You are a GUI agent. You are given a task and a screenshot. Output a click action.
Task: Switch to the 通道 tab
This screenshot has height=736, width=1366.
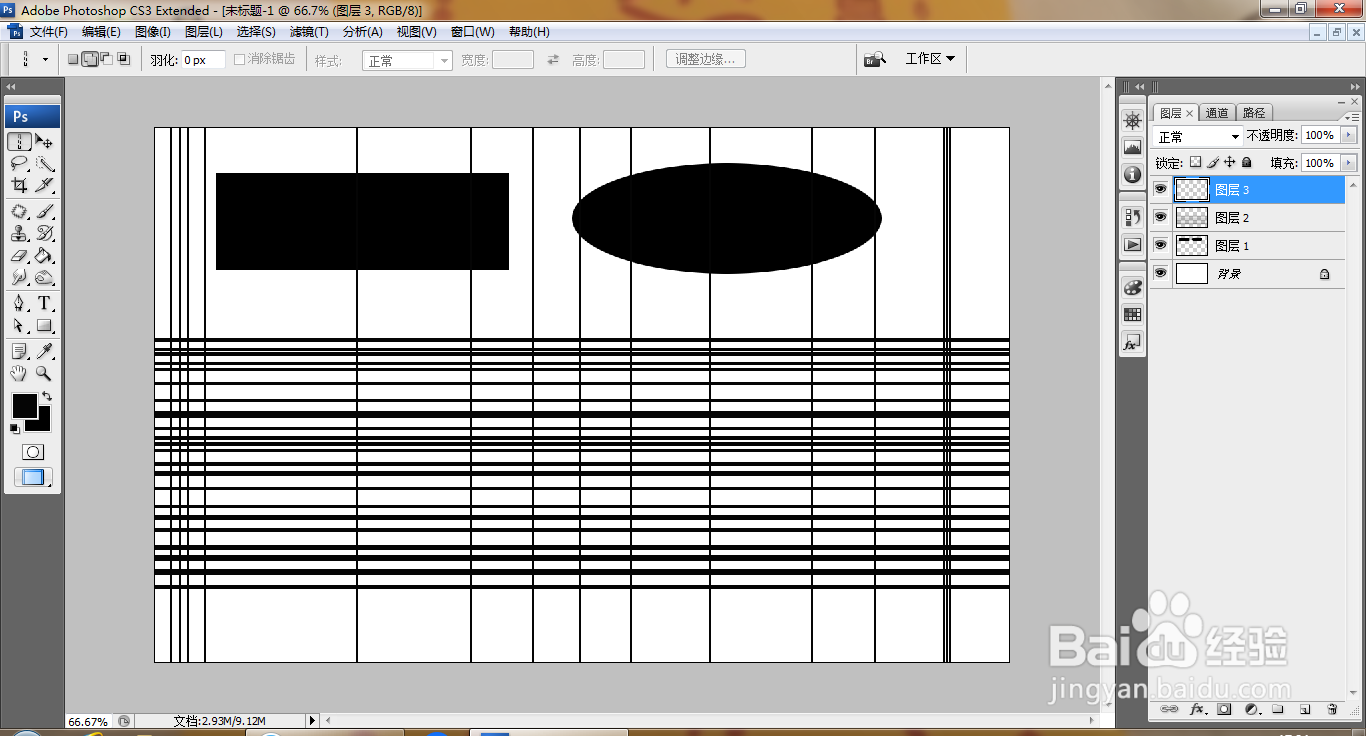point(1217,113)
